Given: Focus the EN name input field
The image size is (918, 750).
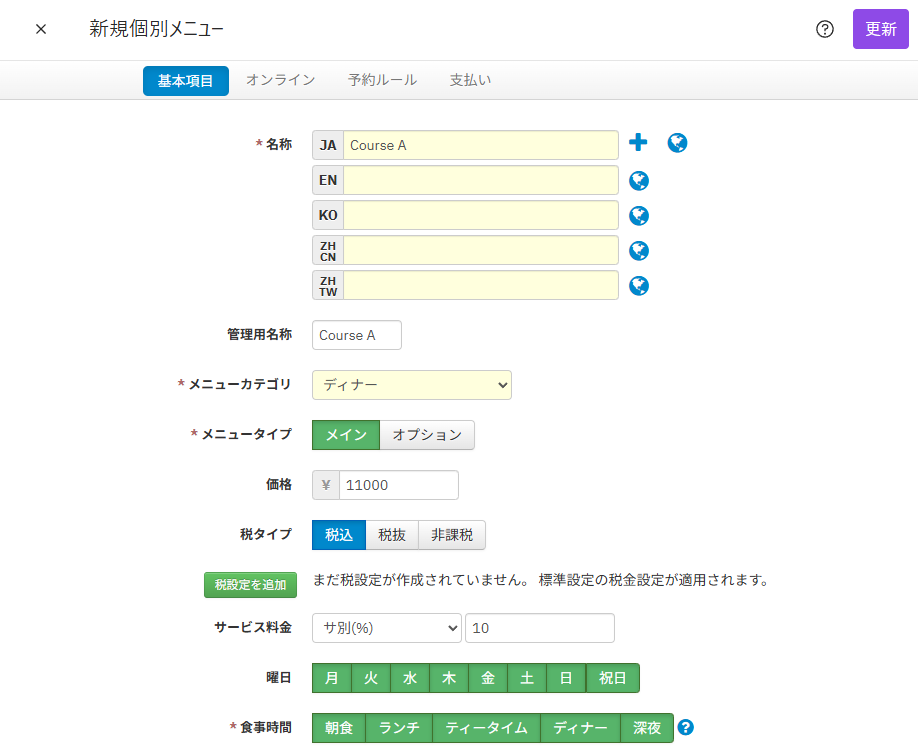Looking at the screenshot, I should point(481,180).
